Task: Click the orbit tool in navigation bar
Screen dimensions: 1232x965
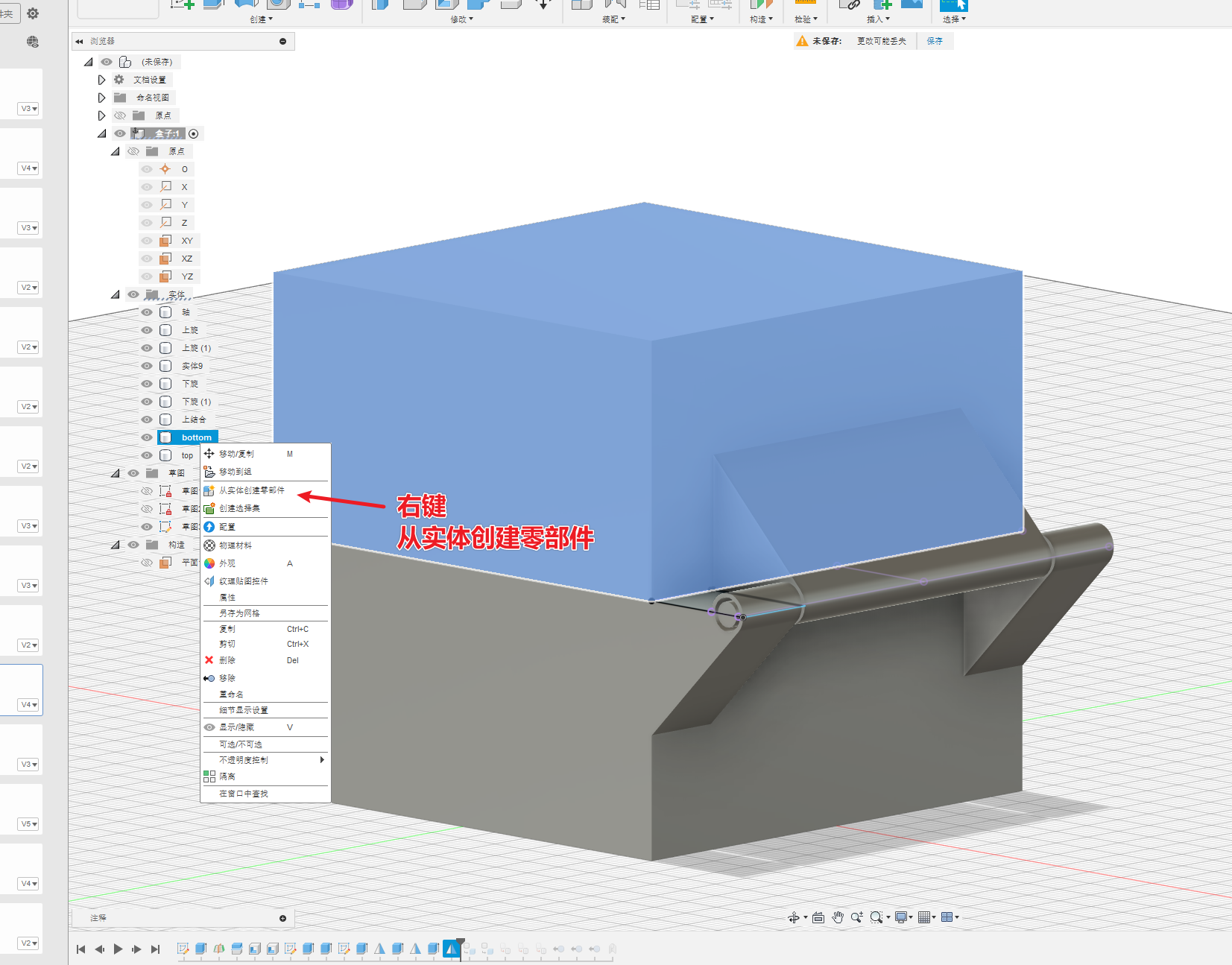Action: click(794, 917)
